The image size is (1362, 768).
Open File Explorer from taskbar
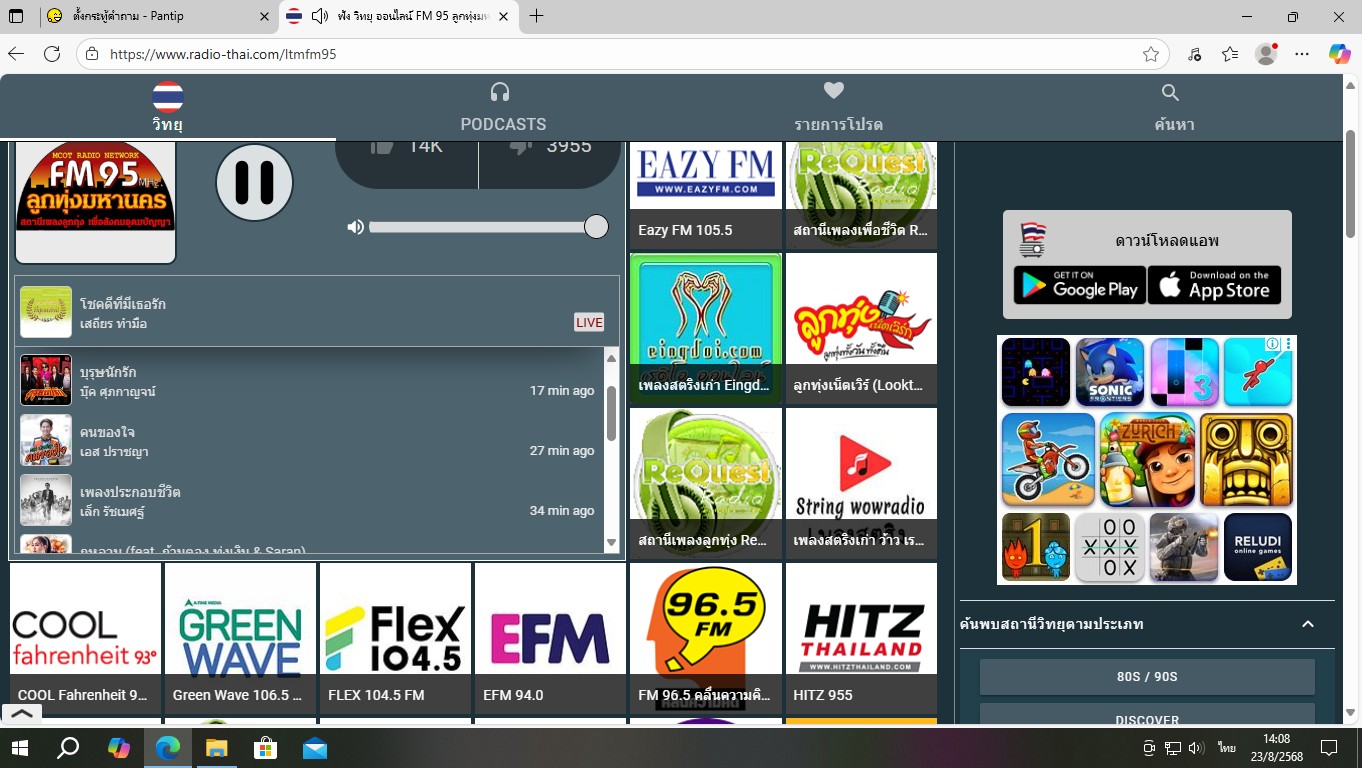pyautogui.click(x=217, y=748)
